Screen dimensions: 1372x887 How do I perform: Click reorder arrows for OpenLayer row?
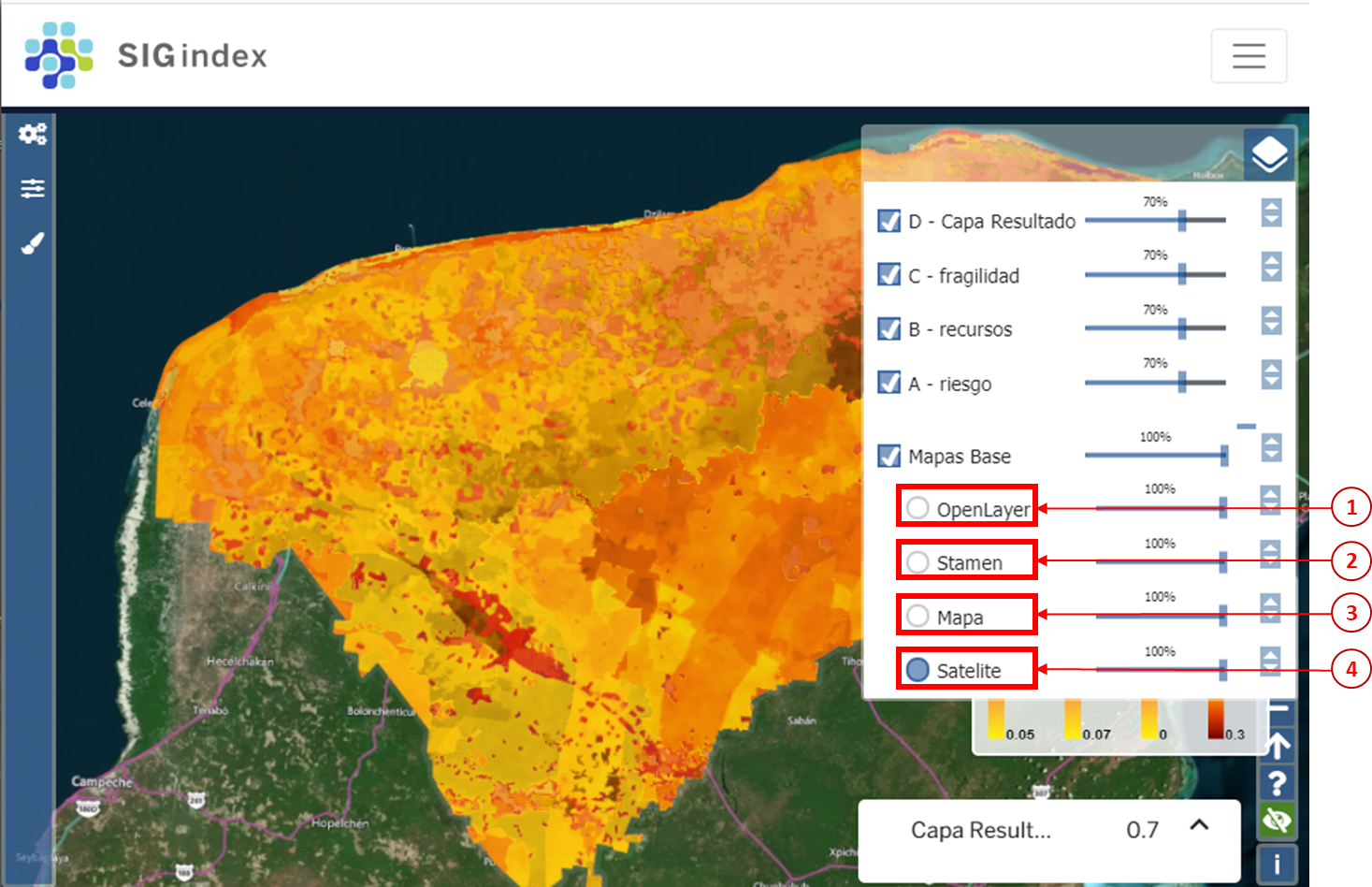tap(1270, 501)
